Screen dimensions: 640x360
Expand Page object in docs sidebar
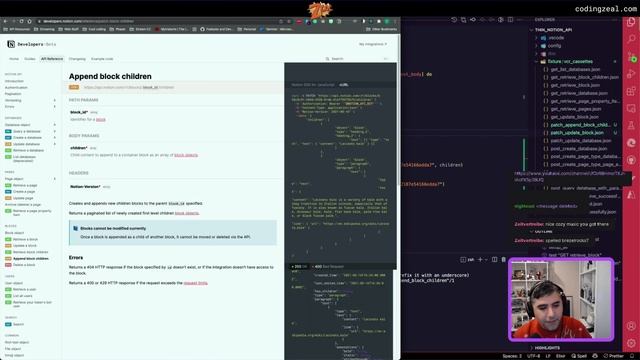pyautogui.click(x=54, y=179)
